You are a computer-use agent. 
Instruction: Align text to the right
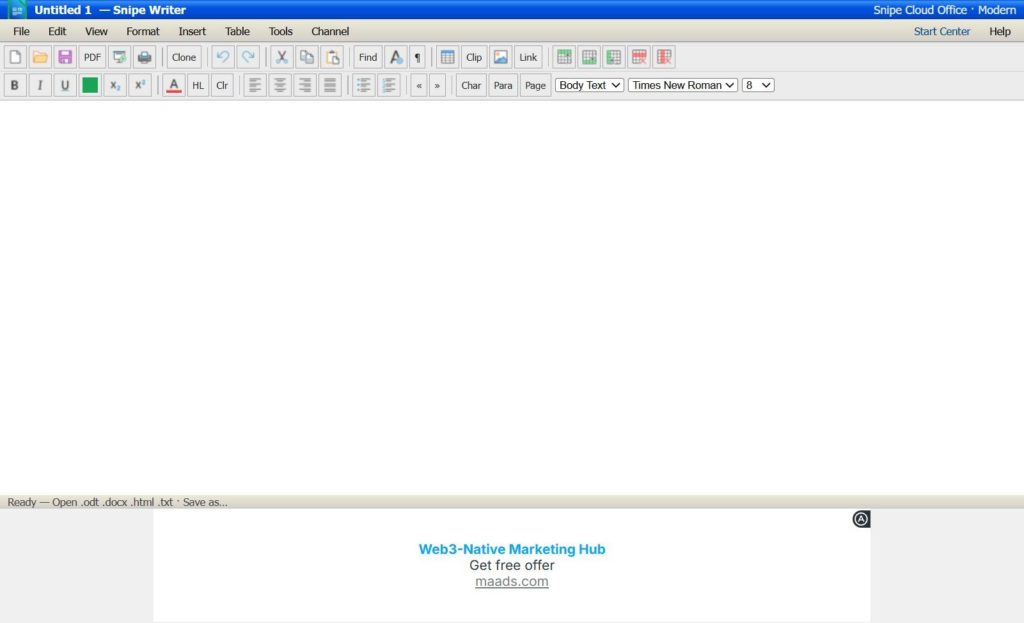click(x=305, y=85)
